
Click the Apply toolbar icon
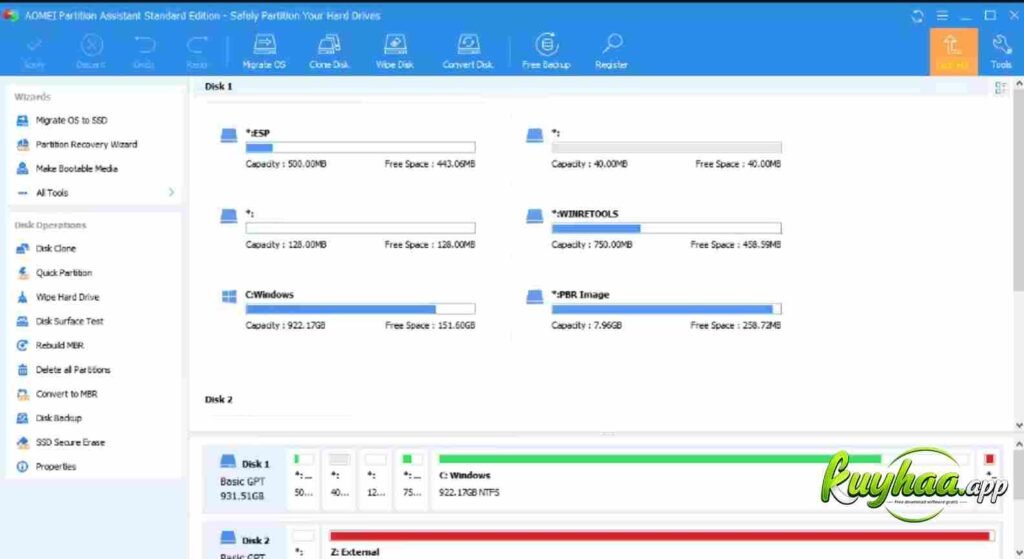click(x=34, y=52)
